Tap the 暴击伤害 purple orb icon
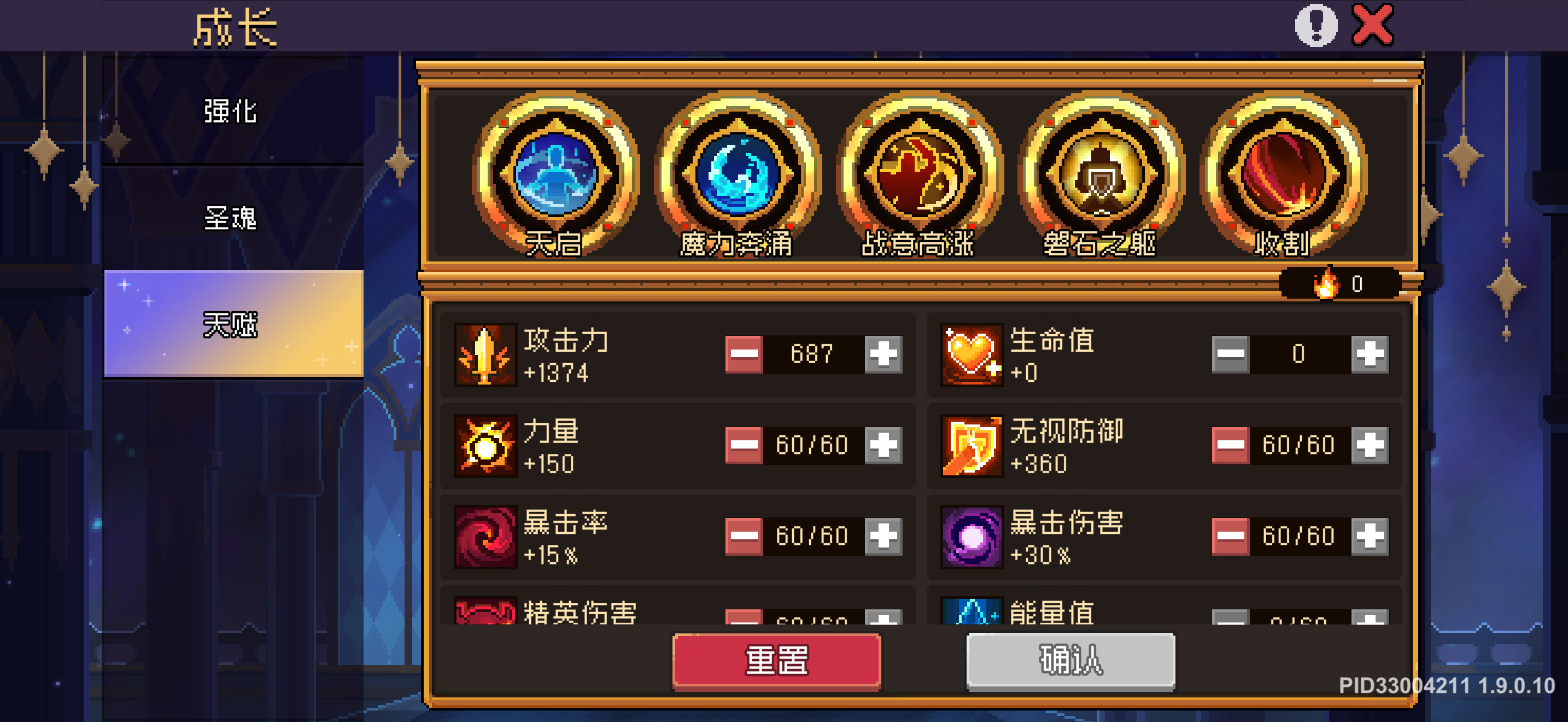 [972, 537]
